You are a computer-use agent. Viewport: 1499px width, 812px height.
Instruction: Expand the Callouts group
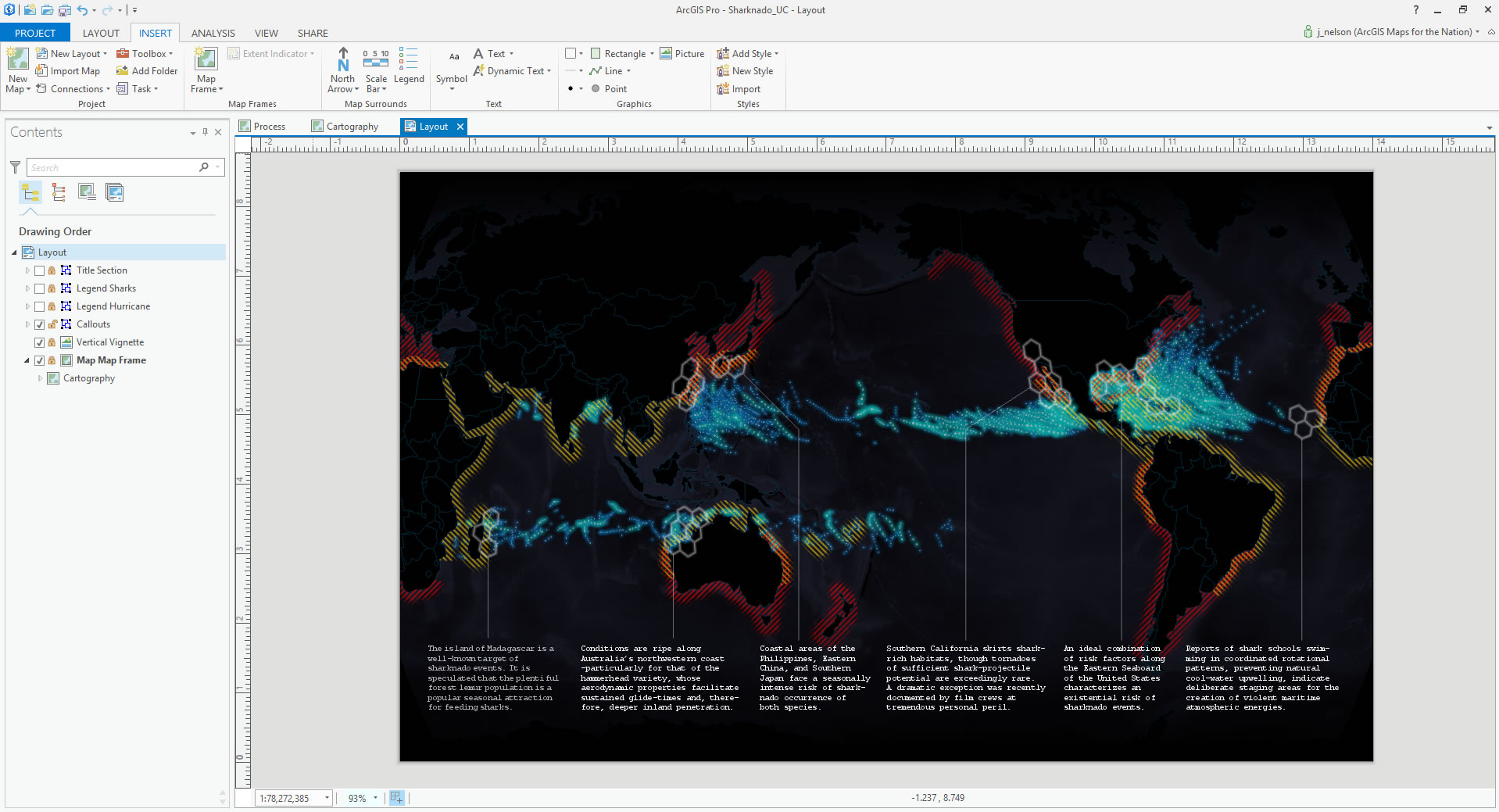point(27,324)
